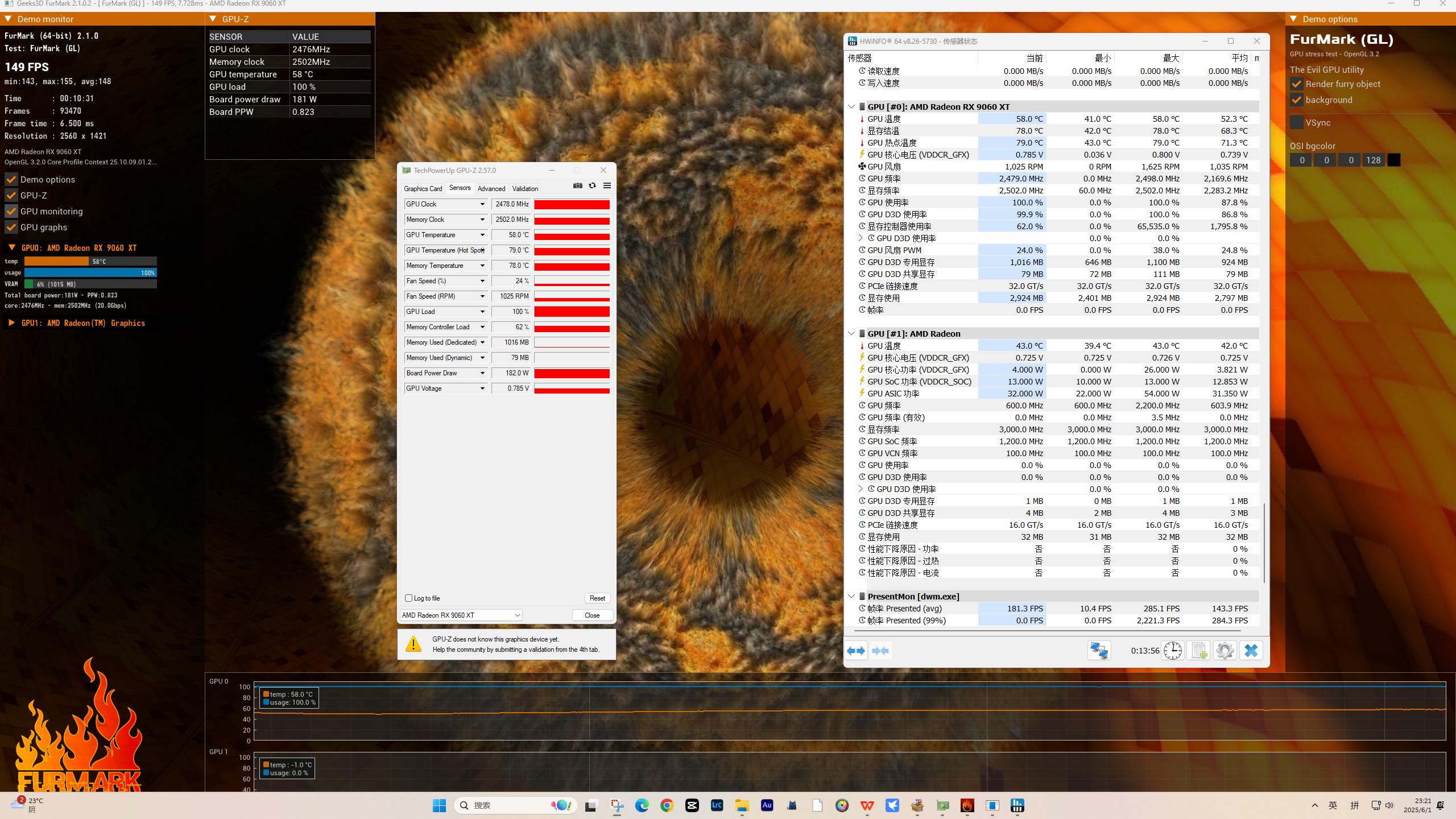Screen dimensions: 1456x819
Task: Open the GPU-Z hamburger menu icon
Action: tap(607, 186)
